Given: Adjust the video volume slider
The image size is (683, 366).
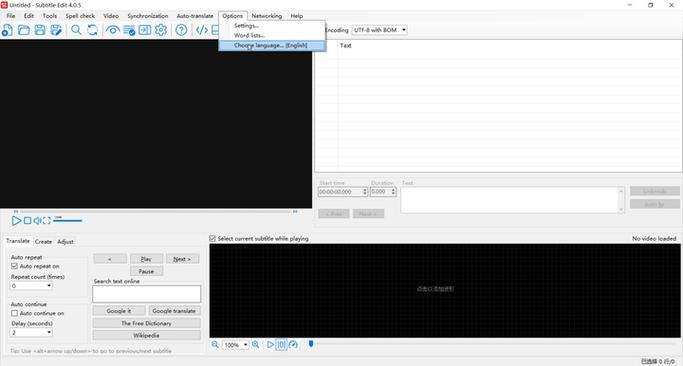Looking at the screenshot, I should point(68,220).
